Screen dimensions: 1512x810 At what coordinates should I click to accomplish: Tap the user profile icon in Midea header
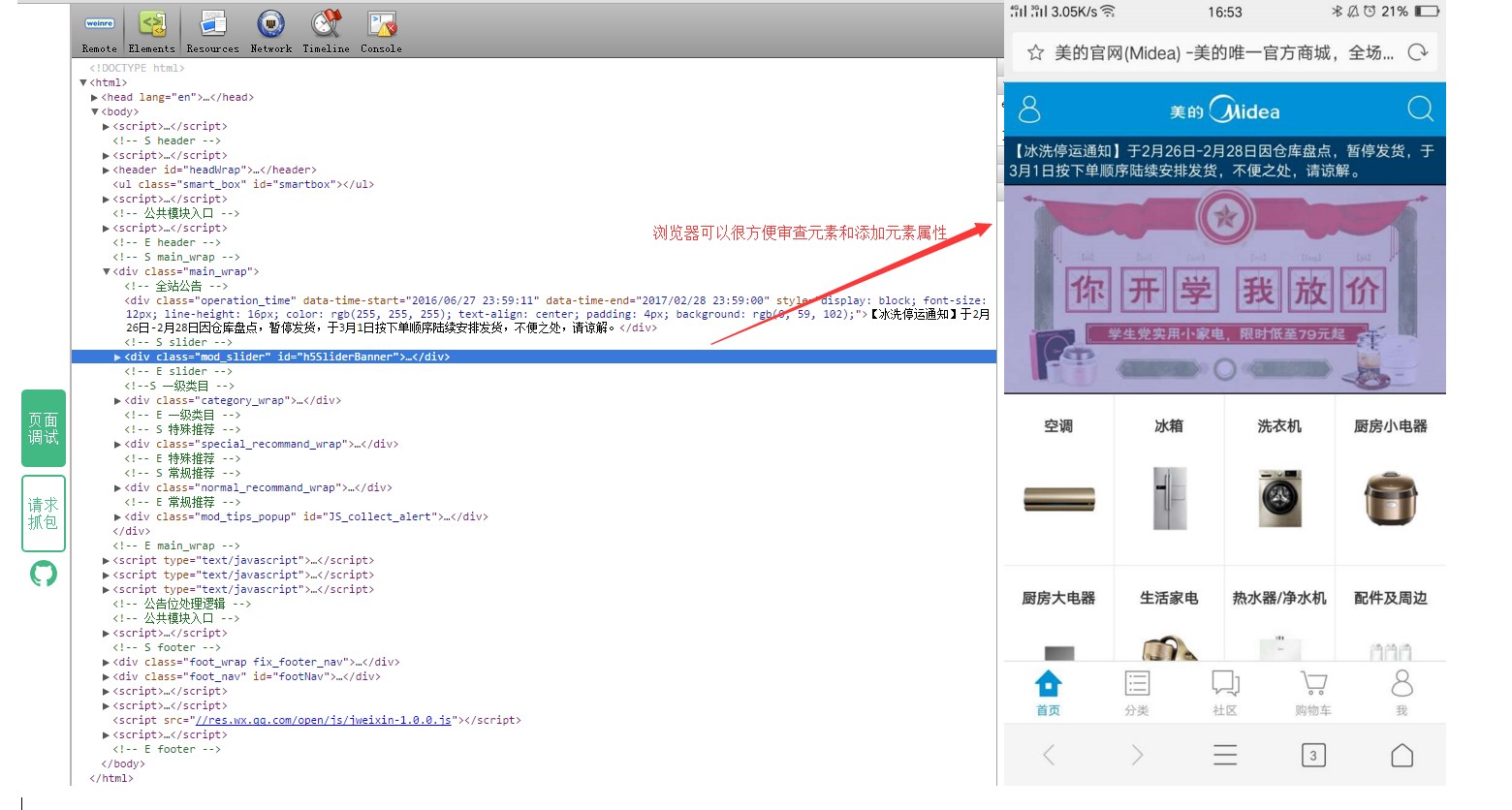pos(1029,109)
